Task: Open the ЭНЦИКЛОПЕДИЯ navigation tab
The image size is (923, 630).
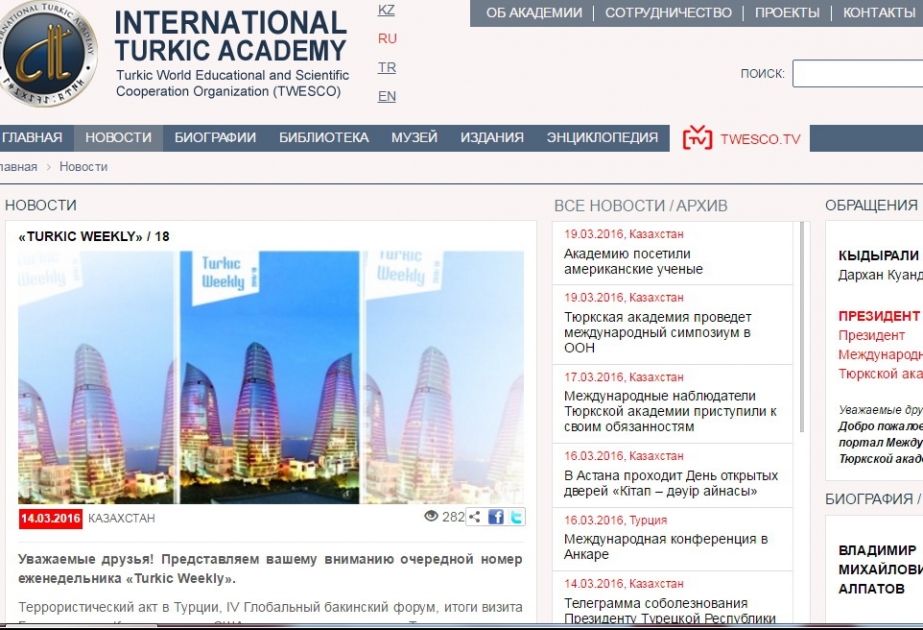Action: (602, 138)
